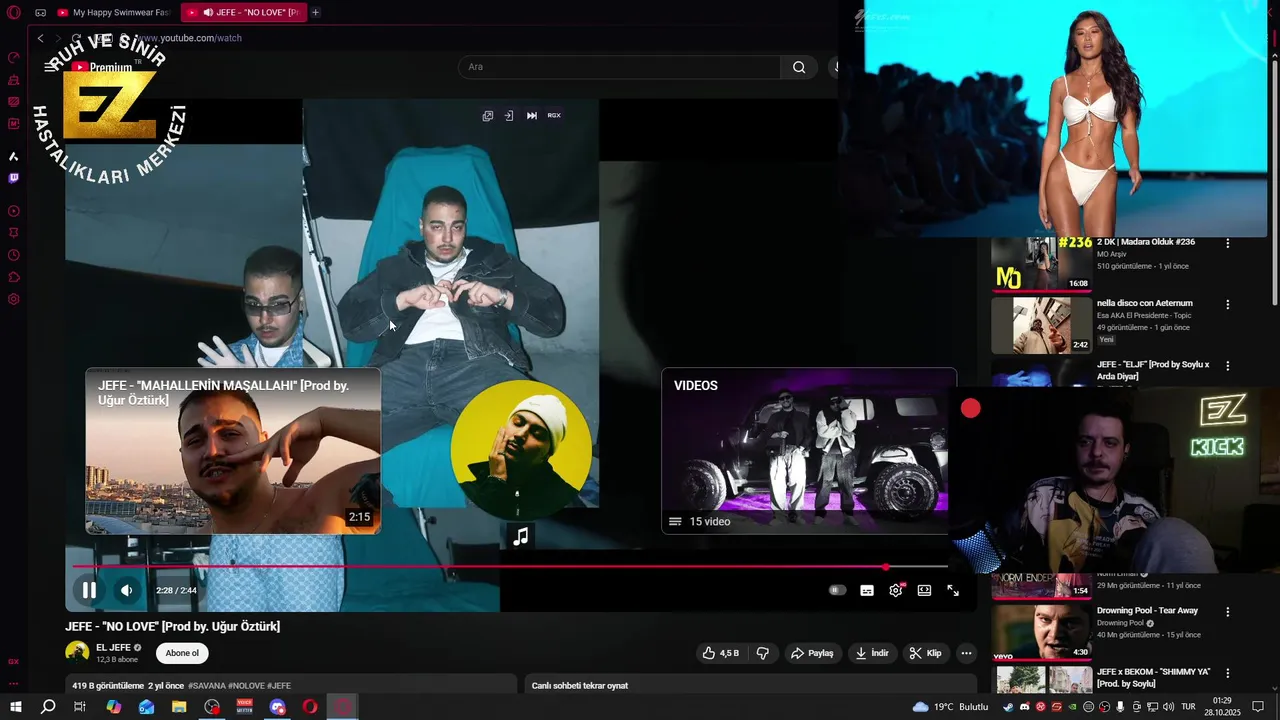1280x720 pixels.
Task: Open Extensions cube icon in sidebar
Action: coord(14,277)
